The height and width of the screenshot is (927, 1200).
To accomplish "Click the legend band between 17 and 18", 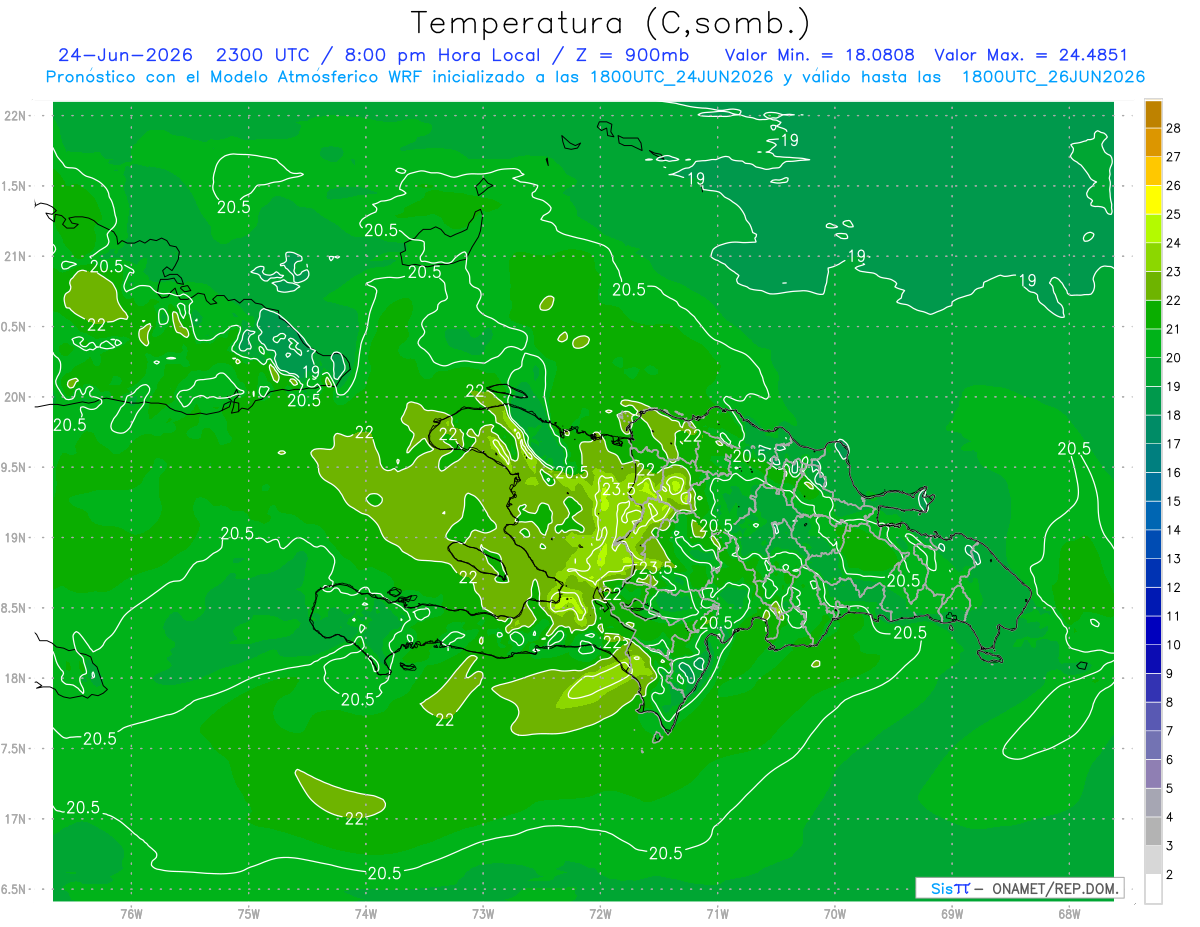I will [x=1153, y=430].
